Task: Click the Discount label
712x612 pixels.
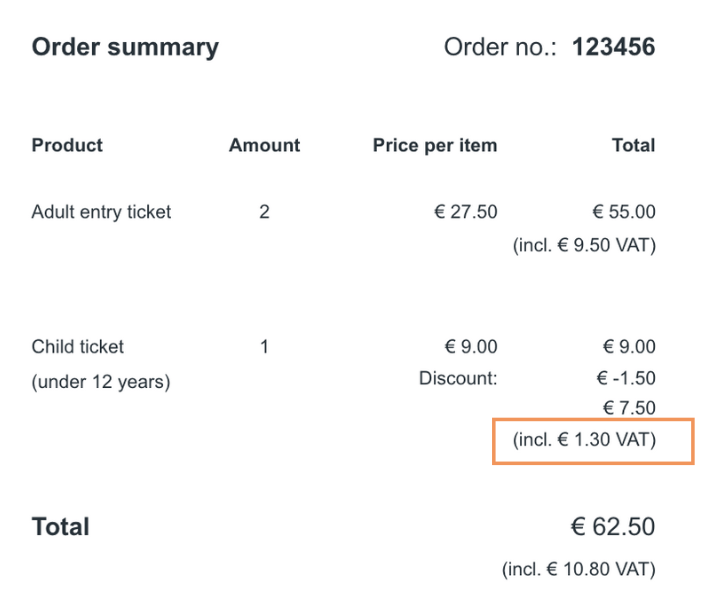Action: (x=458, y=378)
